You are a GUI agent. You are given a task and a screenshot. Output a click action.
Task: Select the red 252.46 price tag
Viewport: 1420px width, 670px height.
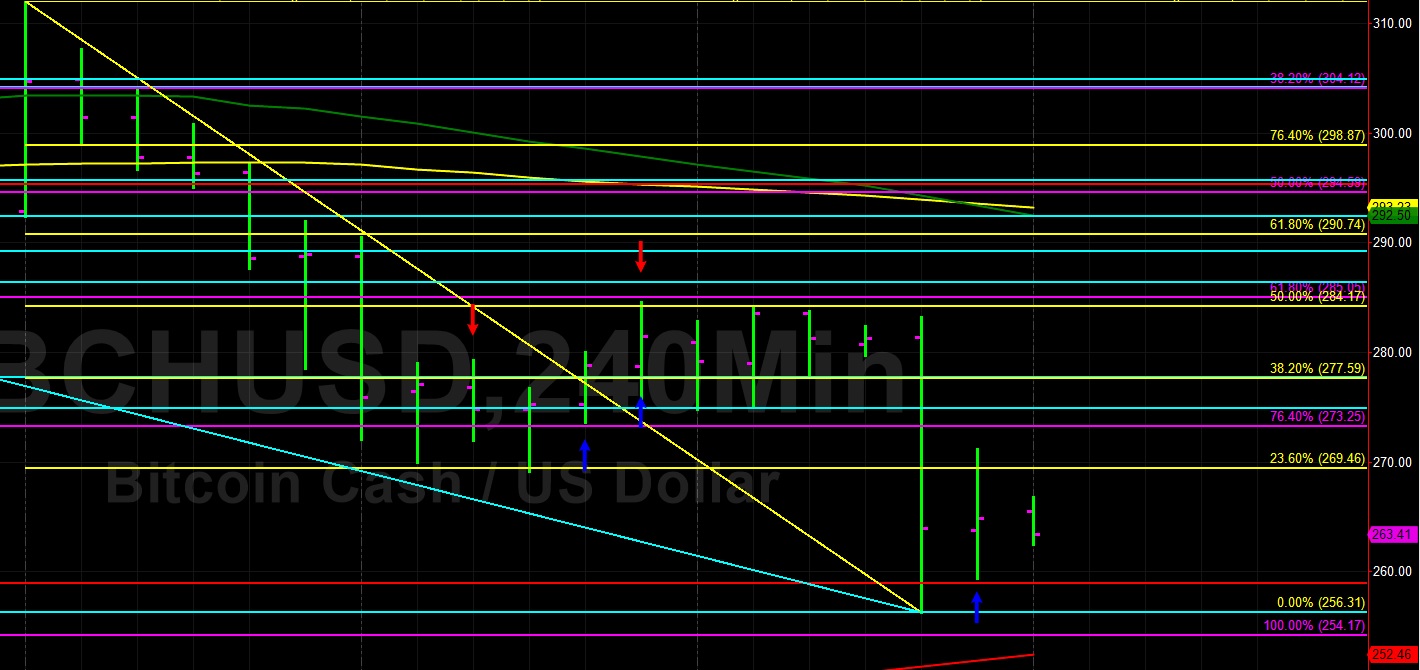coord(1393,654)
